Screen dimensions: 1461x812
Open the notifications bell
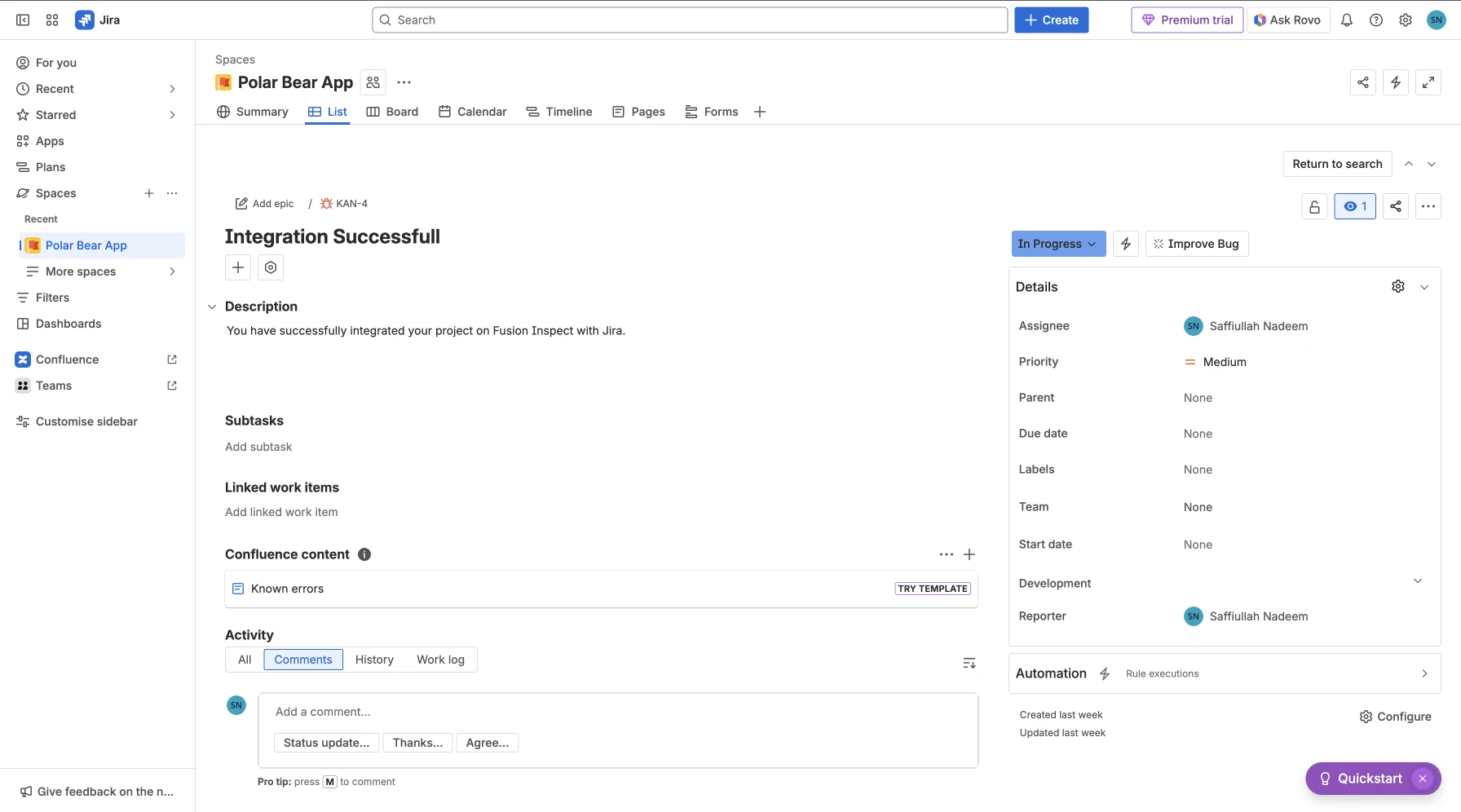[1347, 20]
